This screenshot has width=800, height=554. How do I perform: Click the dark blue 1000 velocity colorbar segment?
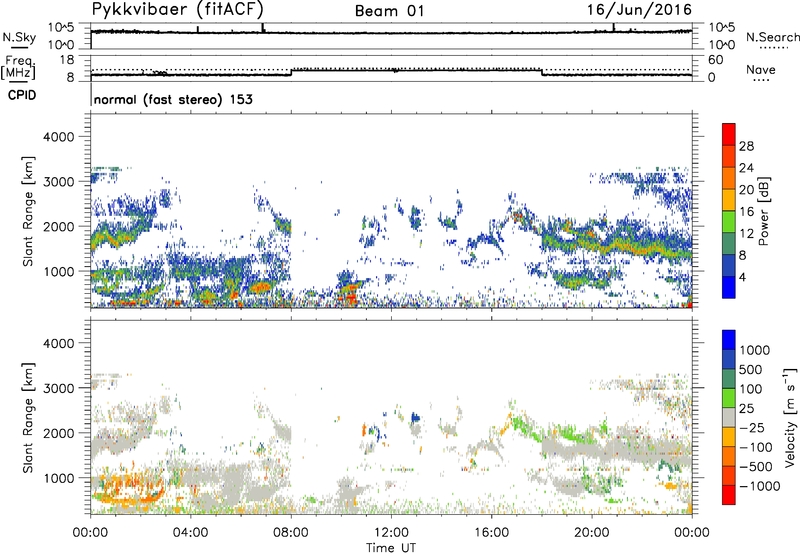pyautogui.click(x=729, y=340)
